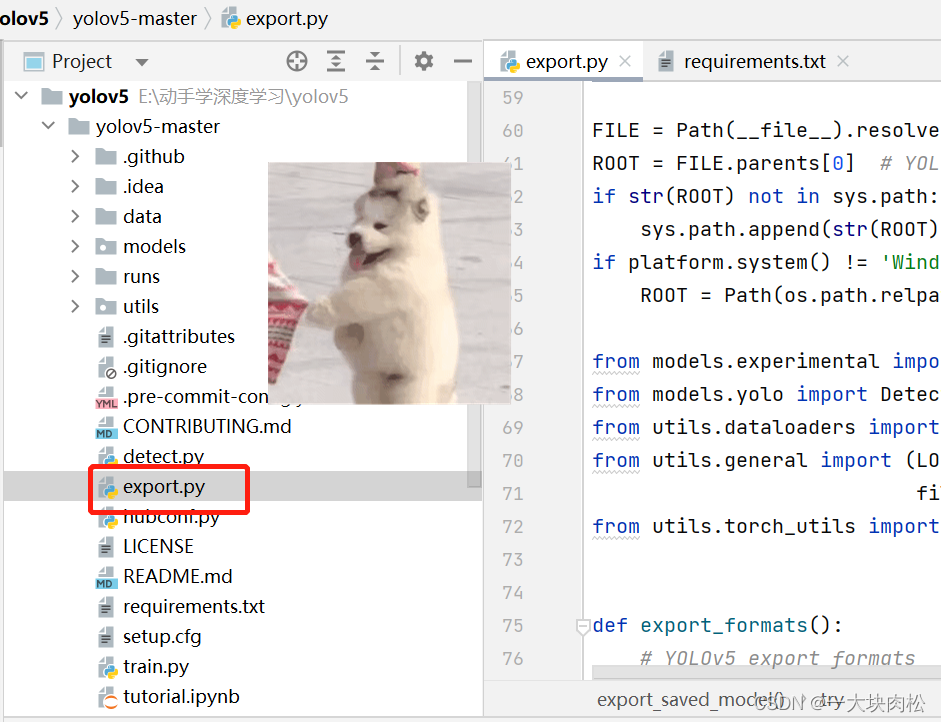Click the setup.cfg file icon
The image size is (941, 722).
[106, 637]
